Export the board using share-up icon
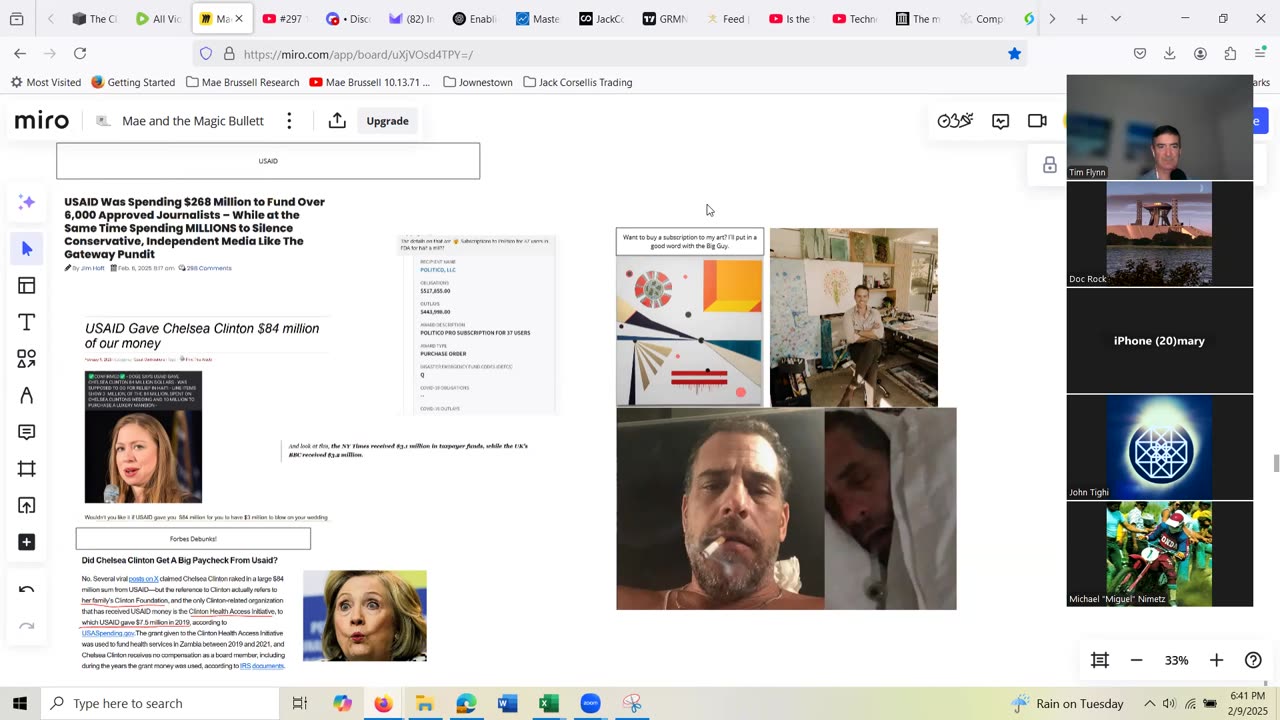Viewport: 1280px width, 720px height. pyautogui.click(x=337, y=121)
